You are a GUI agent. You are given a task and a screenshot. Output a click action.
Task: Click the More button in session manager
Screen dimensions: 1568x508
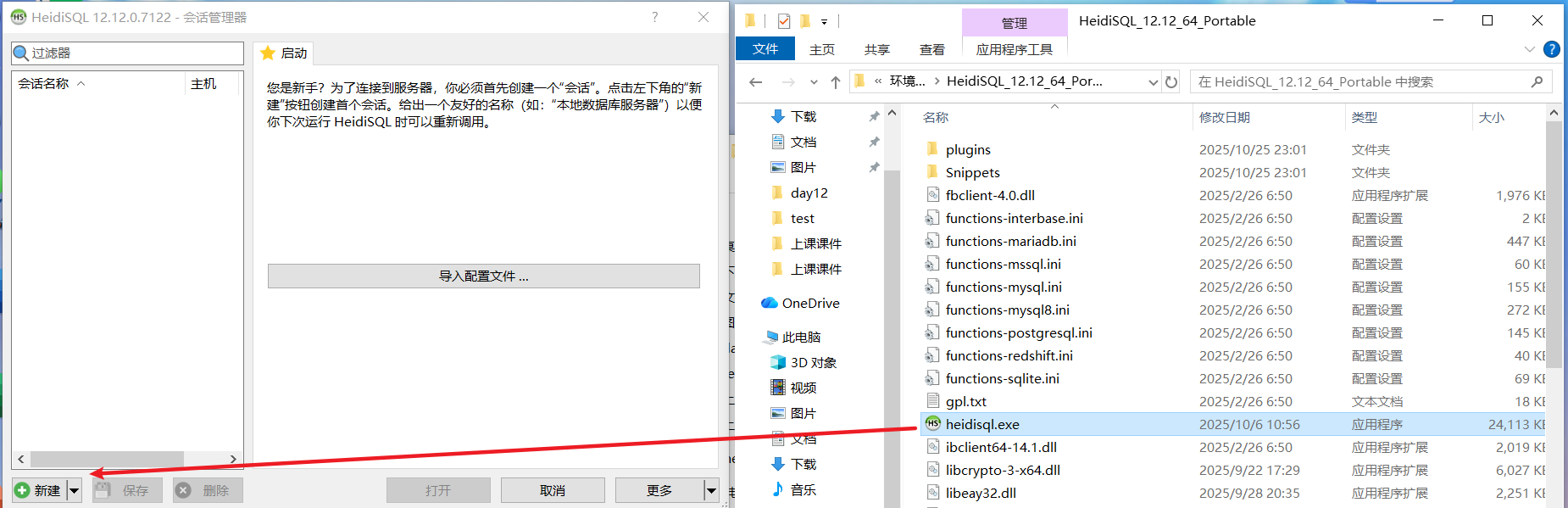[x=659, y=490]
